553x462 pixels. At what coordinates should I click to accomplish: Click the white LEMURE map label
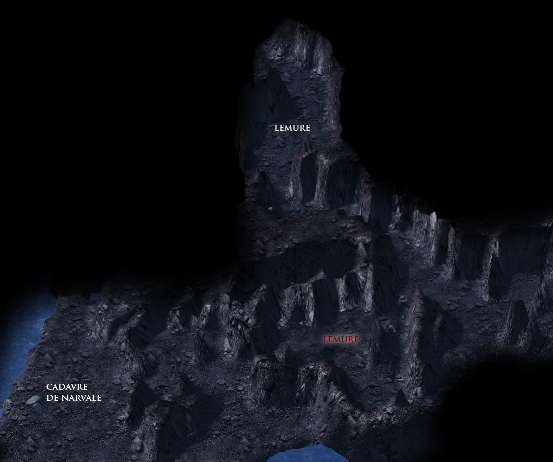[x=292, y=128]
